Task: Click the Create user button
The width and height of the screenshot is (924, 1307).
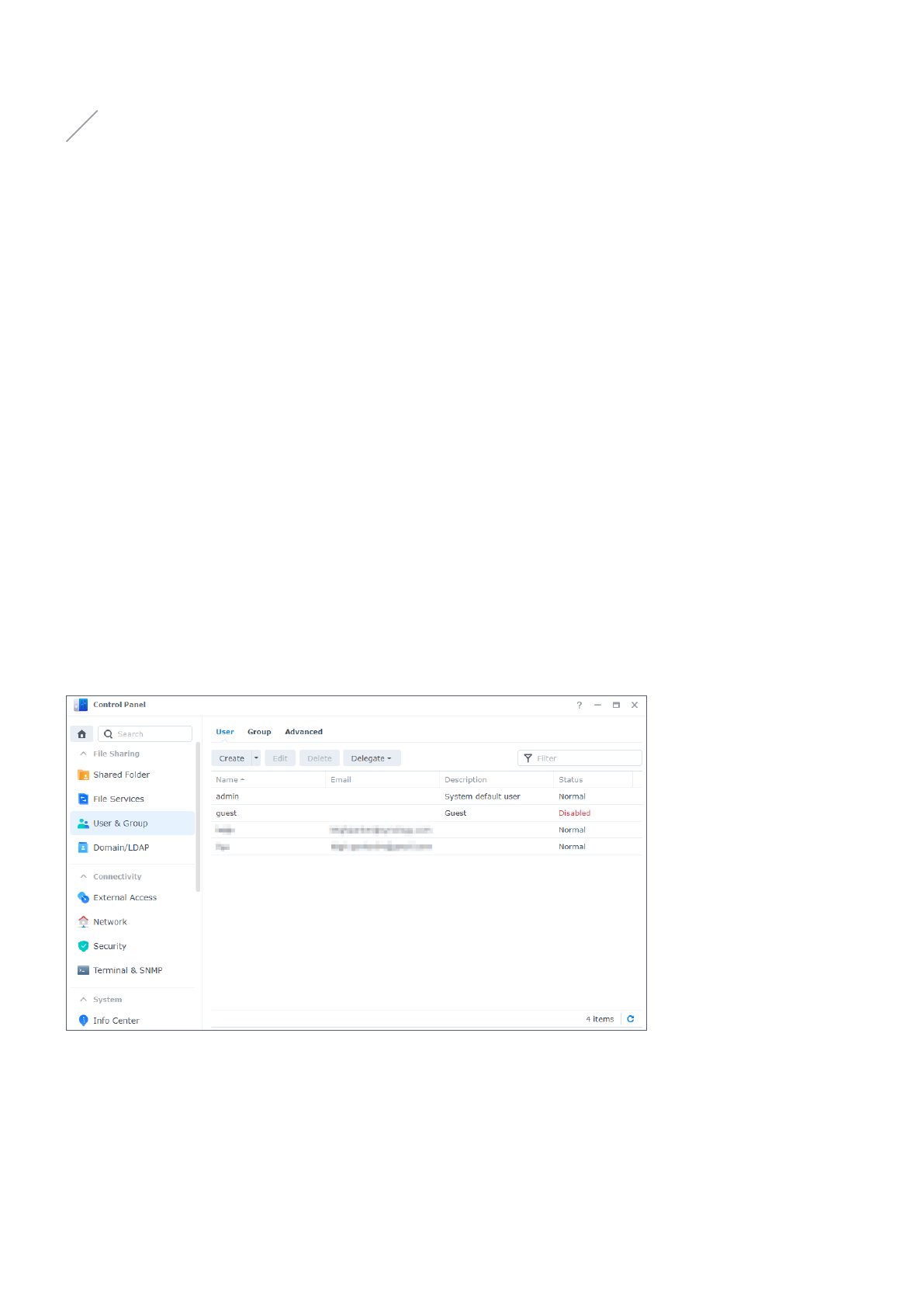Action: click(x=231, y=758)
